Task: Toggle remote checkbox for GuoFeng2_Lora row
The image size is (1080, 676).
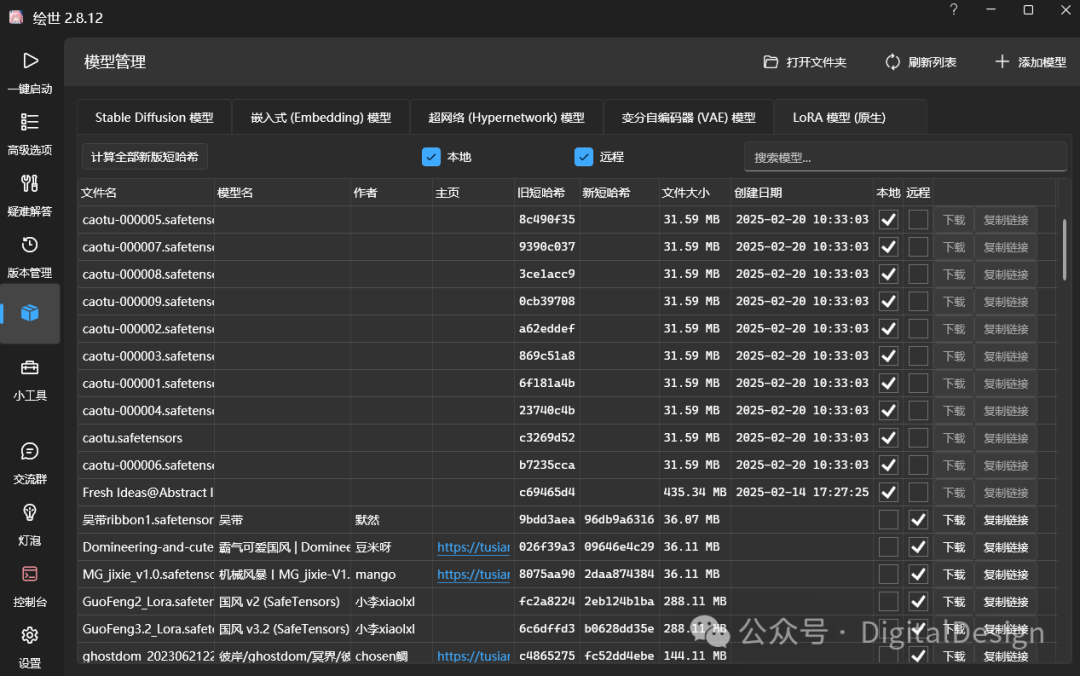Action: (918, 602)
